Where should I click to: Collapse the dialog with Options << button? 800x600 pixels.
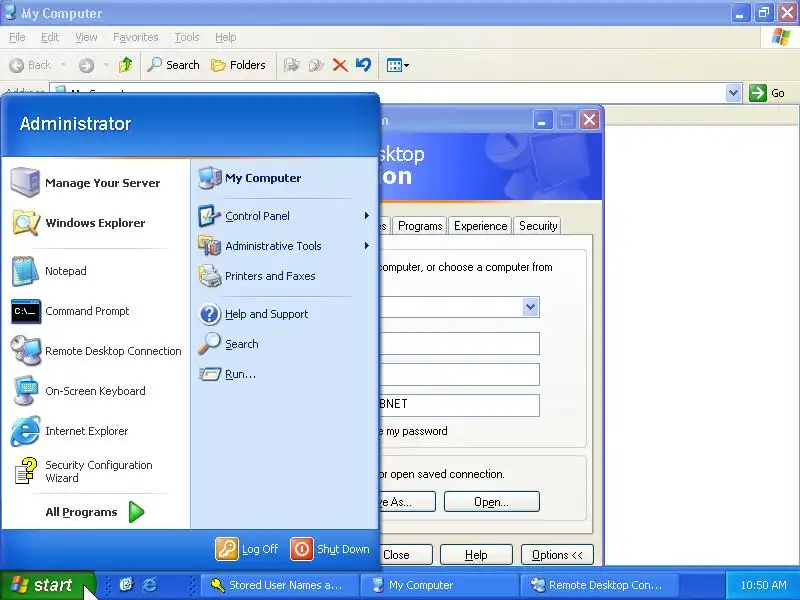[x=557, y=555]
